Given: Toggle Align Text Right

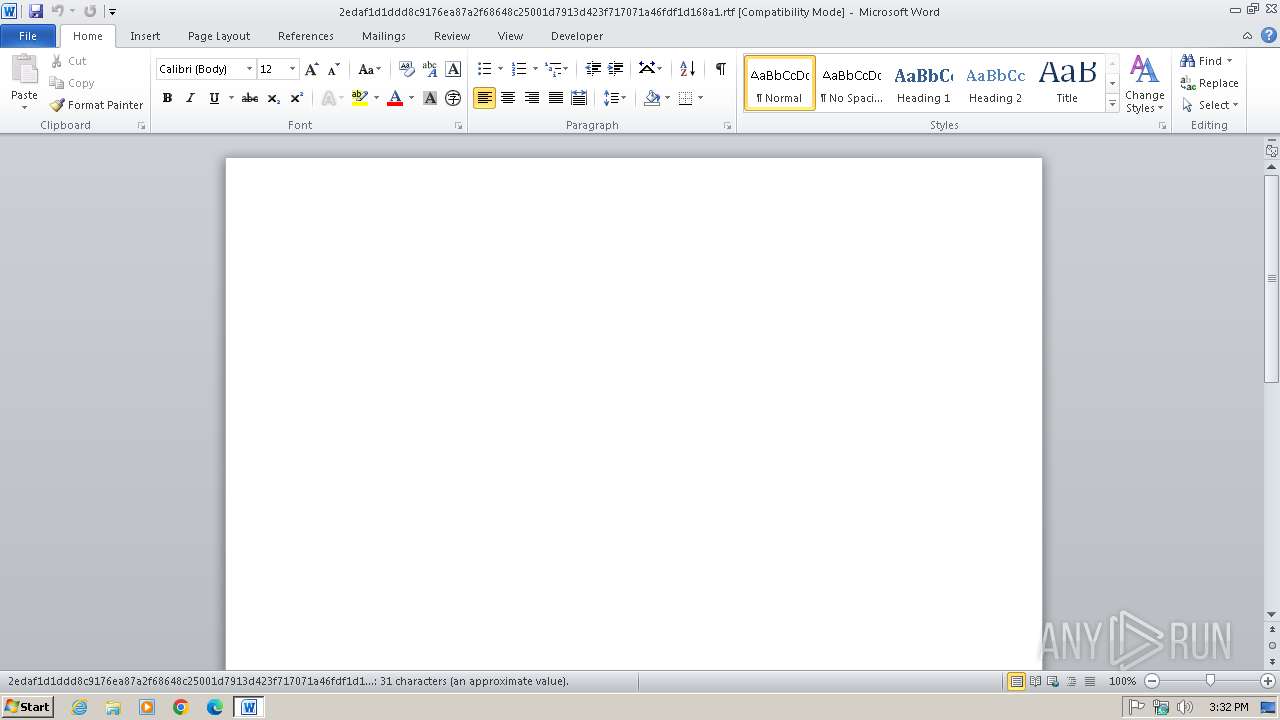Looking at the screenshot, I should [x=532, y=98].
